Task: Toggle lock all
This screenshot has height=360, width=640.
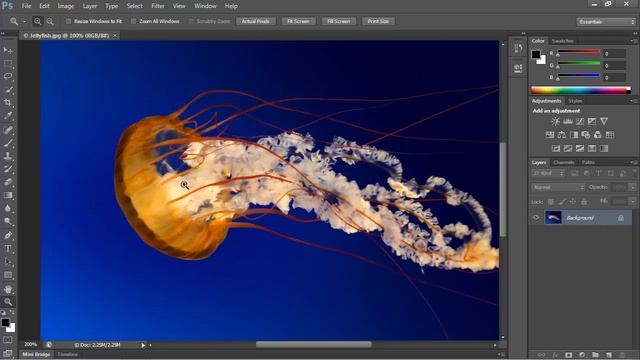Action: click(x=584, y=202)
